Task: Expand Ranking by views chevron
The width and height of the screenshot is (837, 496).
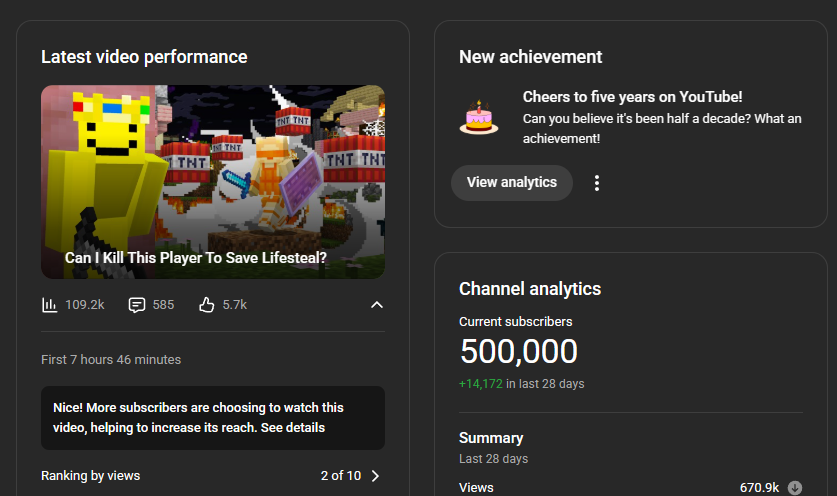Action: coord(375,476)
